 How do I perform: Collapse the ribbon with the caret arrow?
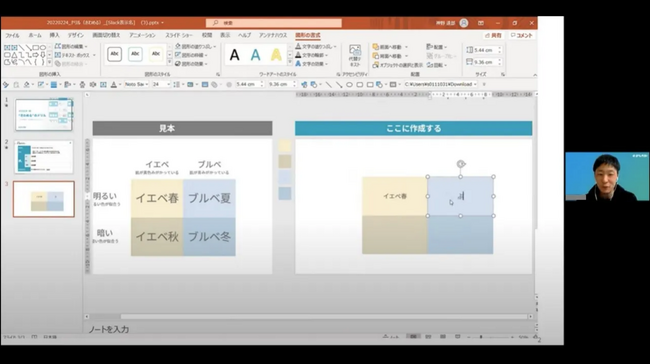pyautogui.click(x=535, y=75)
